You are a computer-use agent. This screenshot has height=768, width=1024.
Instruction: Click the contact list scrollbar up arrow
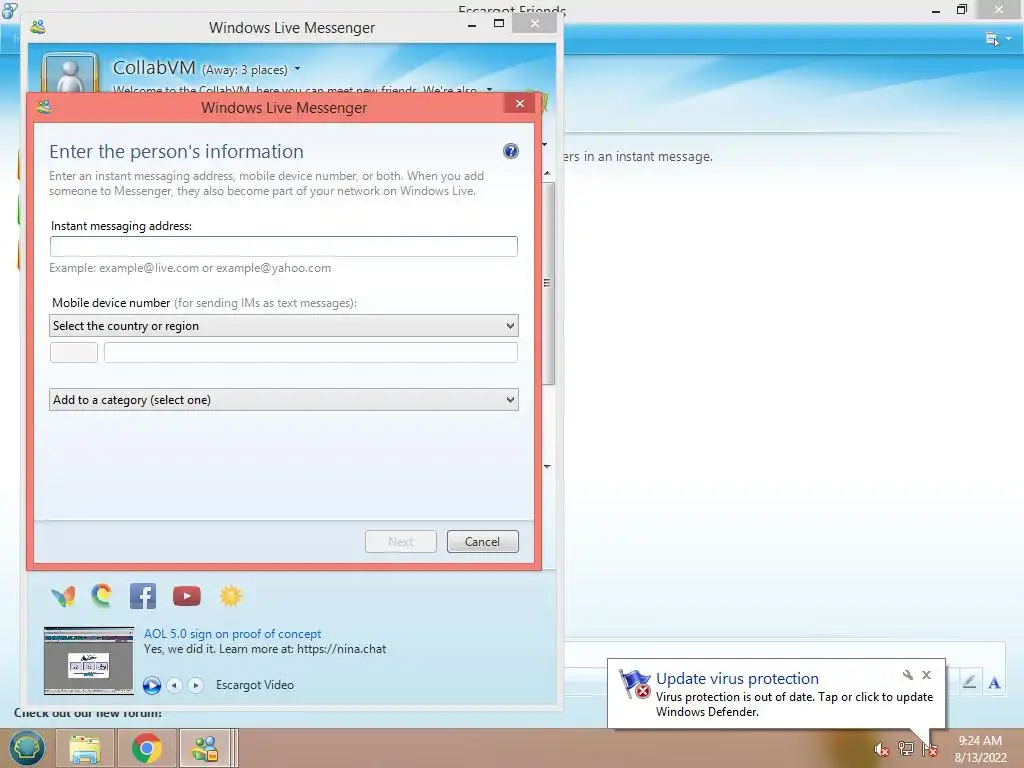[x=547, y=174]
